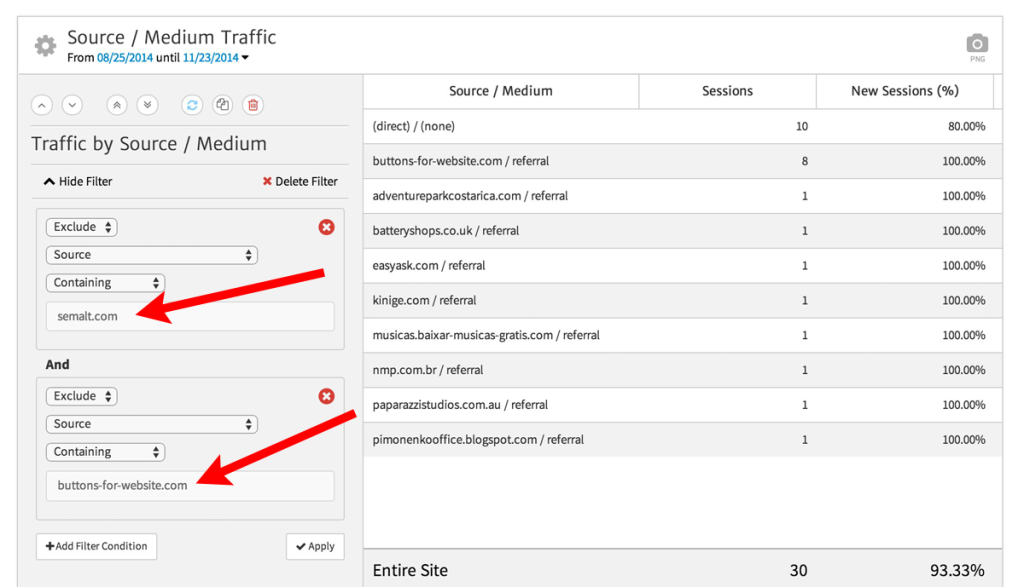The image size is (1024, 587).
Task: Sort by New Sessions (%) column header
Action: (x=904, y=91)
